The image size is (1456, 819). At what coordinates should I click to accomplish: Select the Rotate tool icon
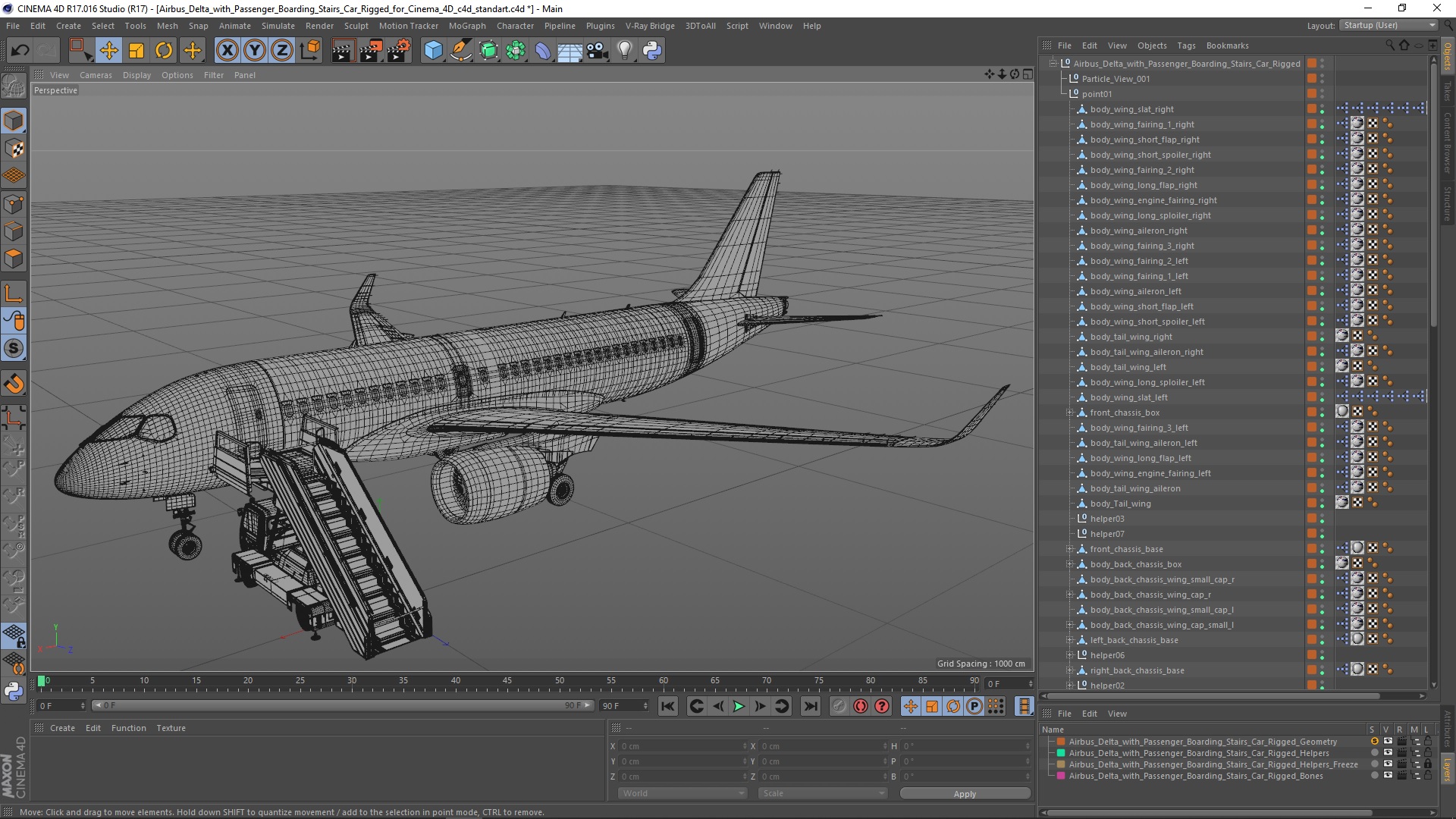click(x=164, y=51)
